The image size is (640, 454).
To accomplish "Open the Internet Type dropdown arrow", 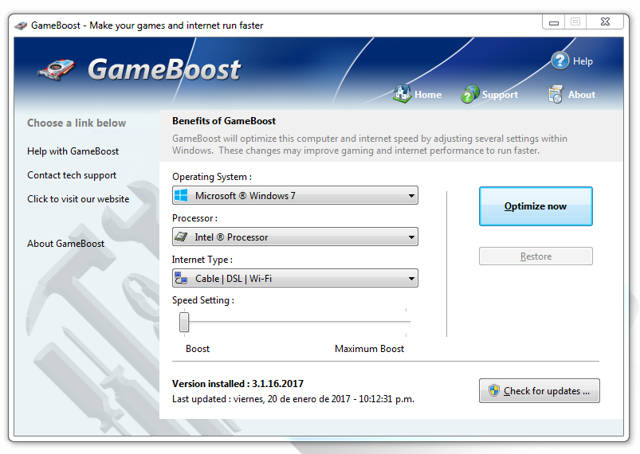I will tap(411, 278).
